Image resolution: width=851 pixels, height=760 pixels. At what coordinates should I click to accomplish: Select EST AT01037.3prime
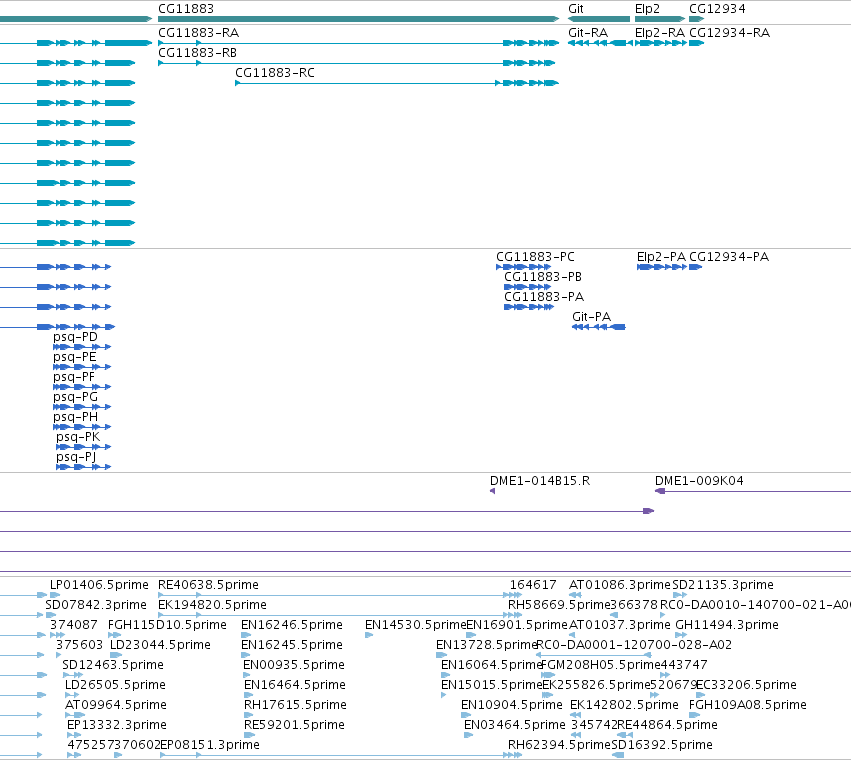(x=620, y=625)
